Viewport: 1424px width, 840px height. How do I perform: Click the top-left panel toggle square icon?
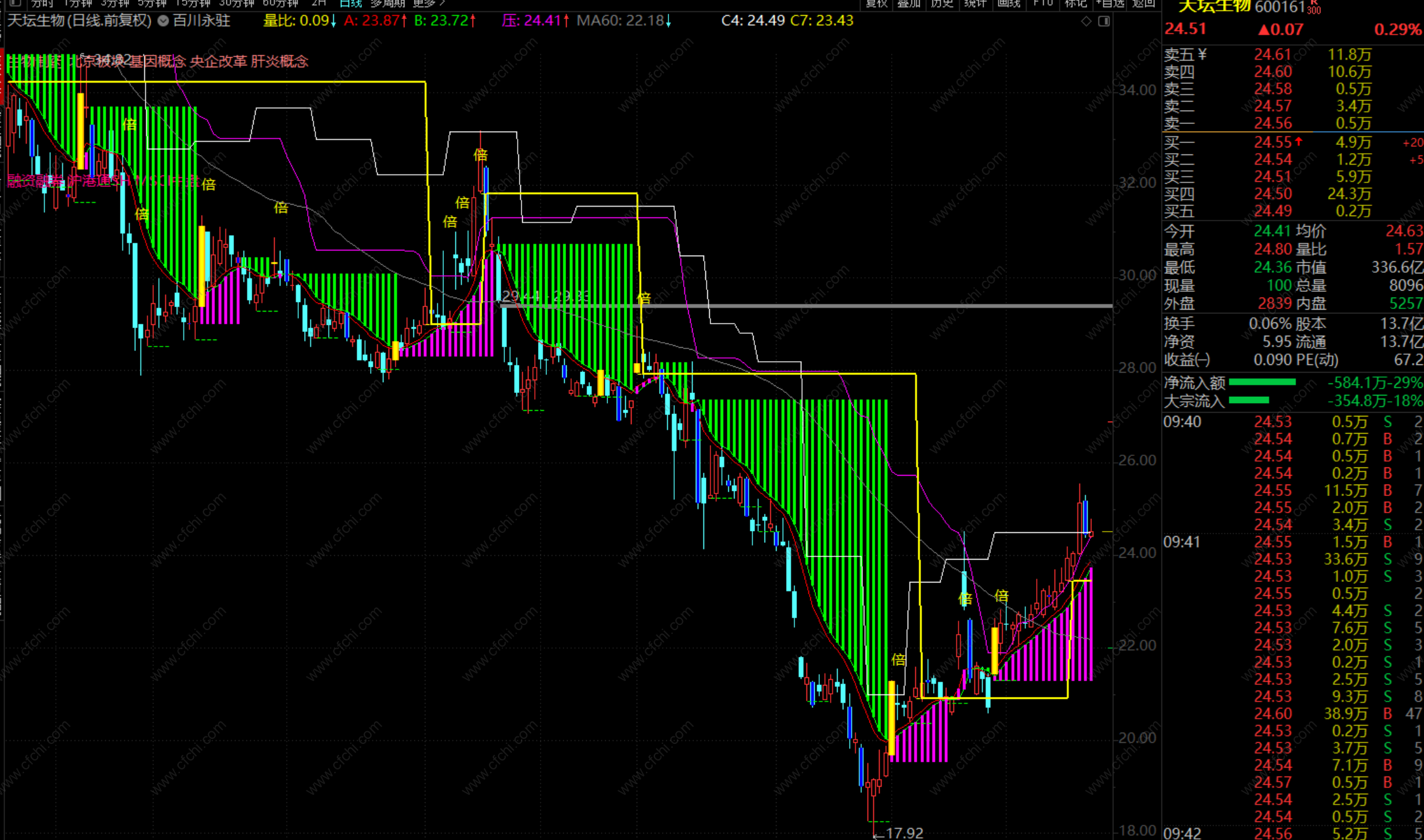point(14,3)
